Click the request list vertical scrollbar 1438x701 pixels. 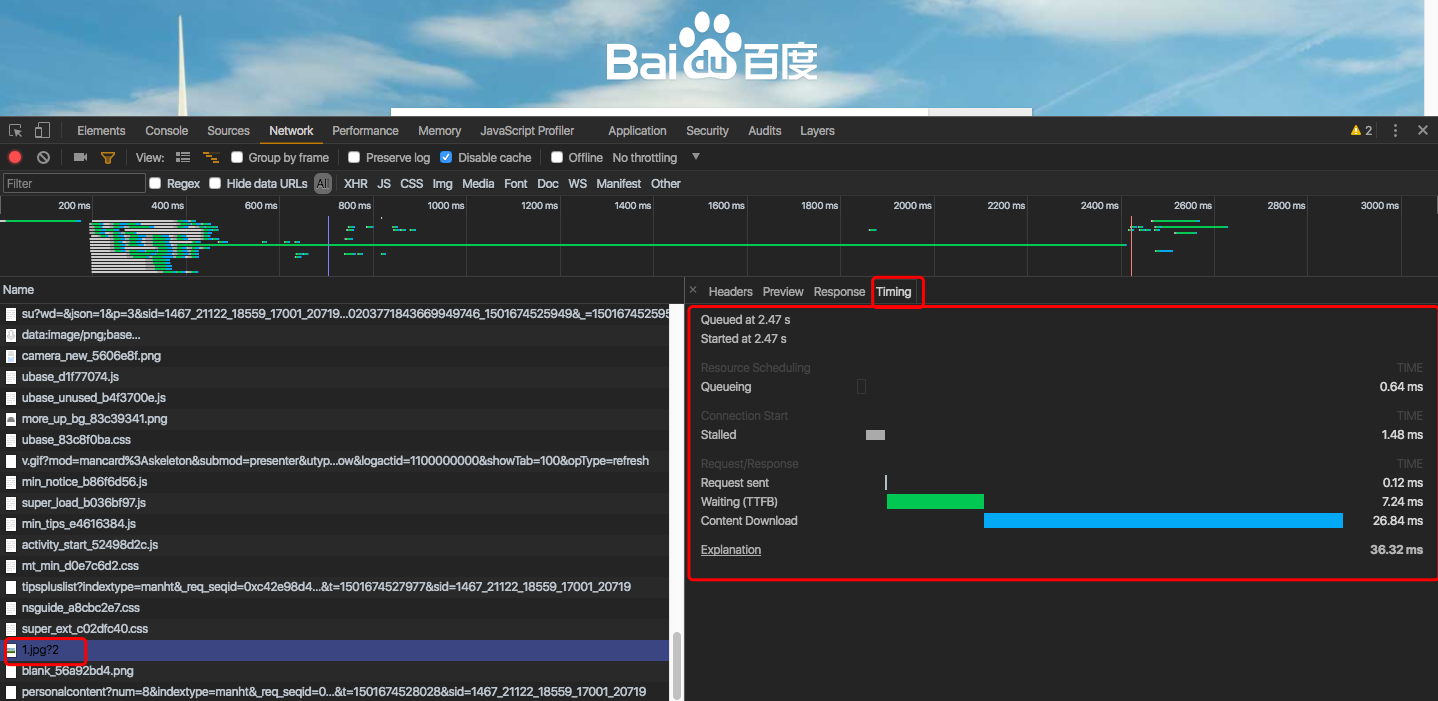678,665
